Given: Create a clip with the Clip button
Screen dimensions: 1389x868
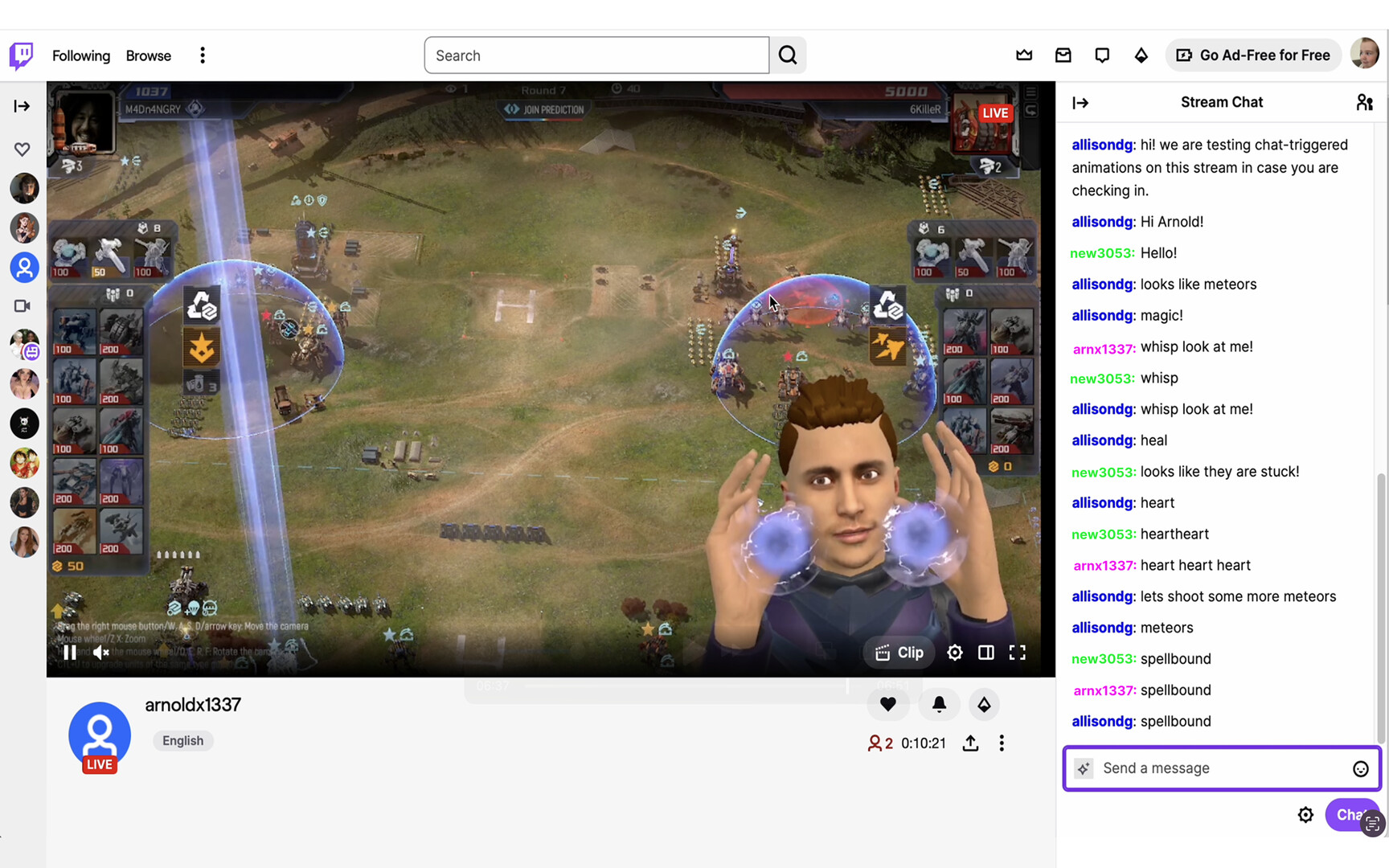Looking at the screenshot, I should pyautogui.click(x=898, y=653).
